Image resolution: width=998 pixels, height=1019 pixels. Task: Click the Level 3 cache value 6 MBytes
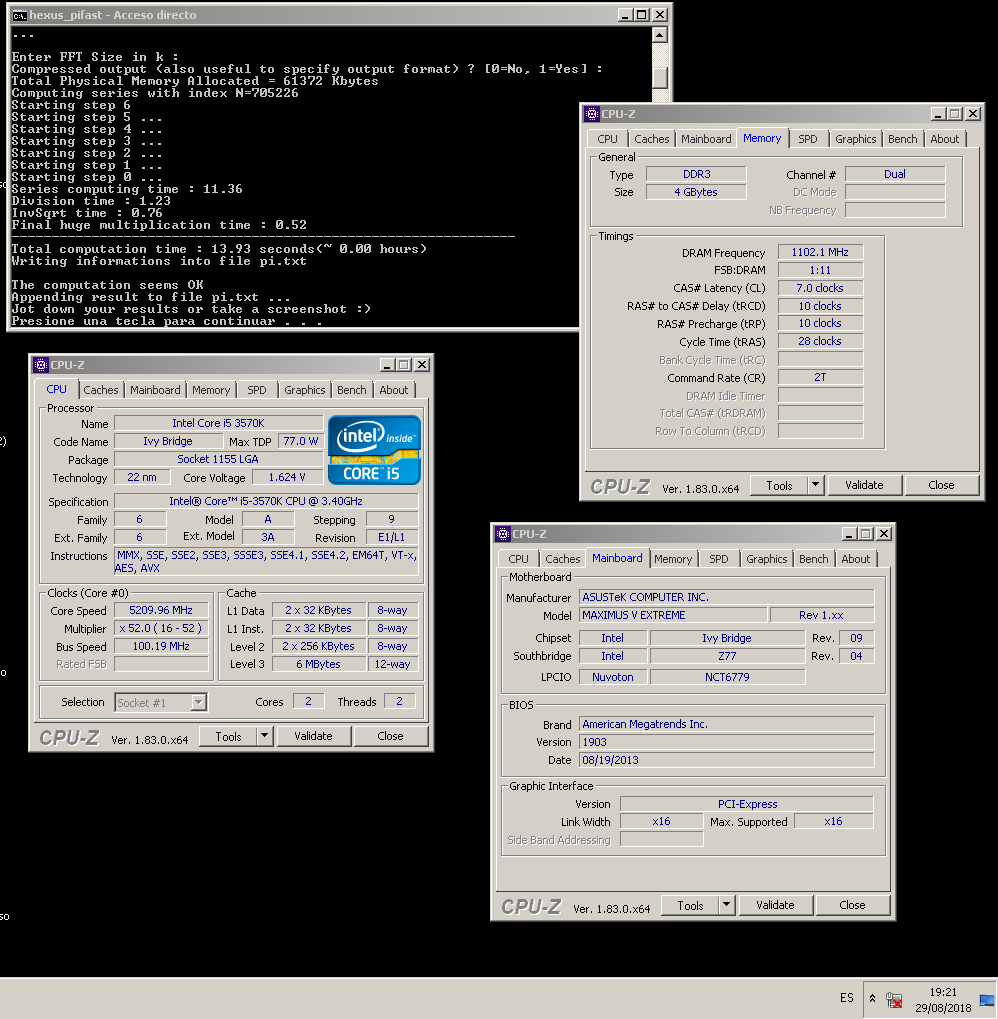(318, 664)
